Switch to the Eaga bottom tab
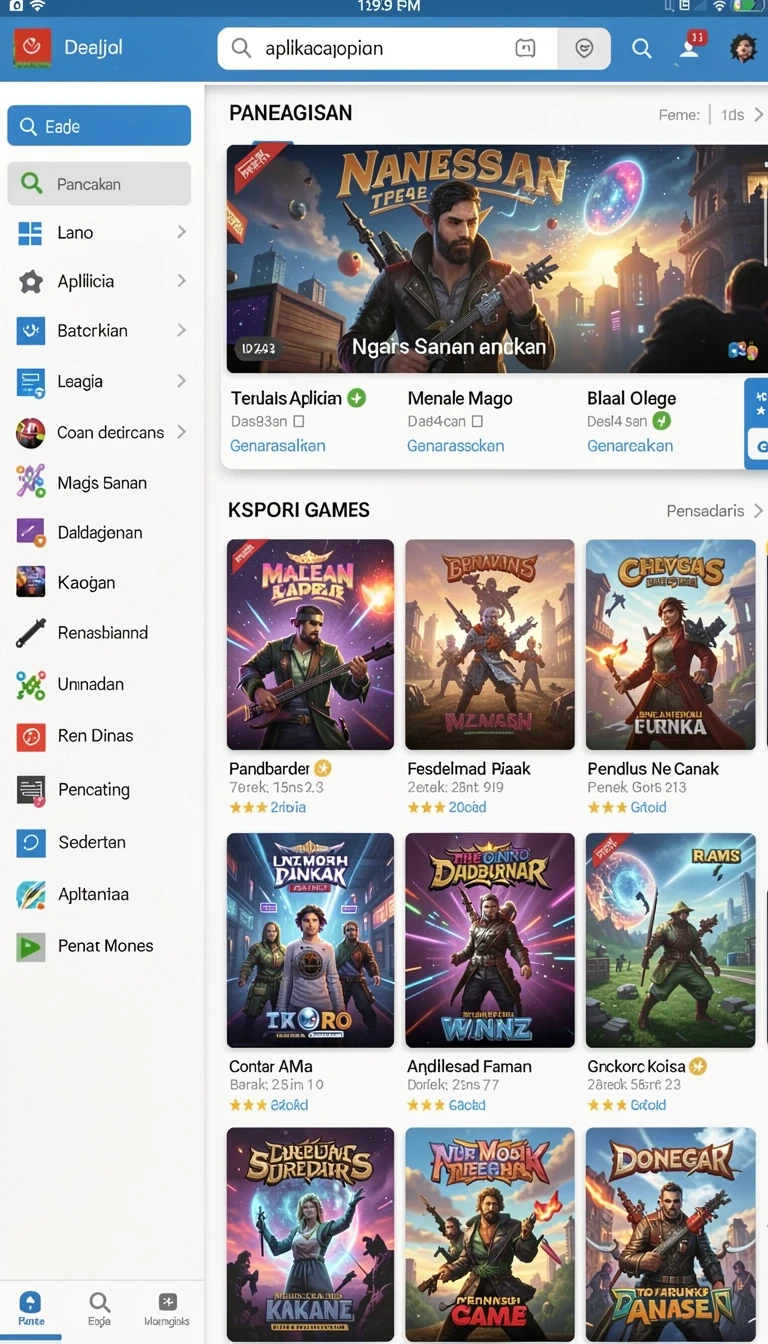Image resolution: width=768 pixels, height=1344 pixels. click(99, 1309)
